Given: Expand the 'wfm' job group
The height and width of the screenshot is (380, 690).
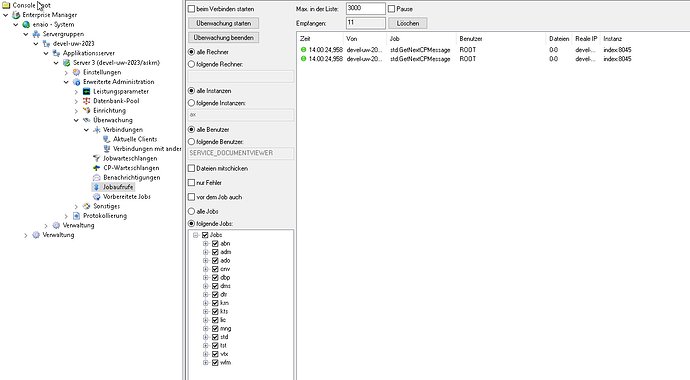Looking at the screenshot, I should pyautogui.click(x=206, y=362).
